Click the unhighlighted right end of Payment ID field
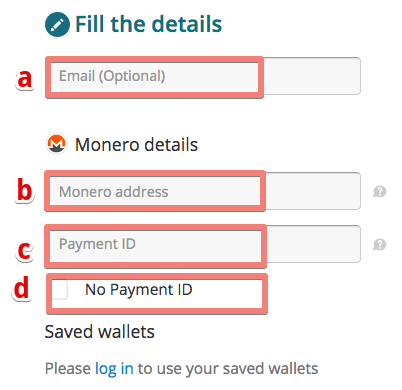The image size is (402, 390). [x=313, y=244]
